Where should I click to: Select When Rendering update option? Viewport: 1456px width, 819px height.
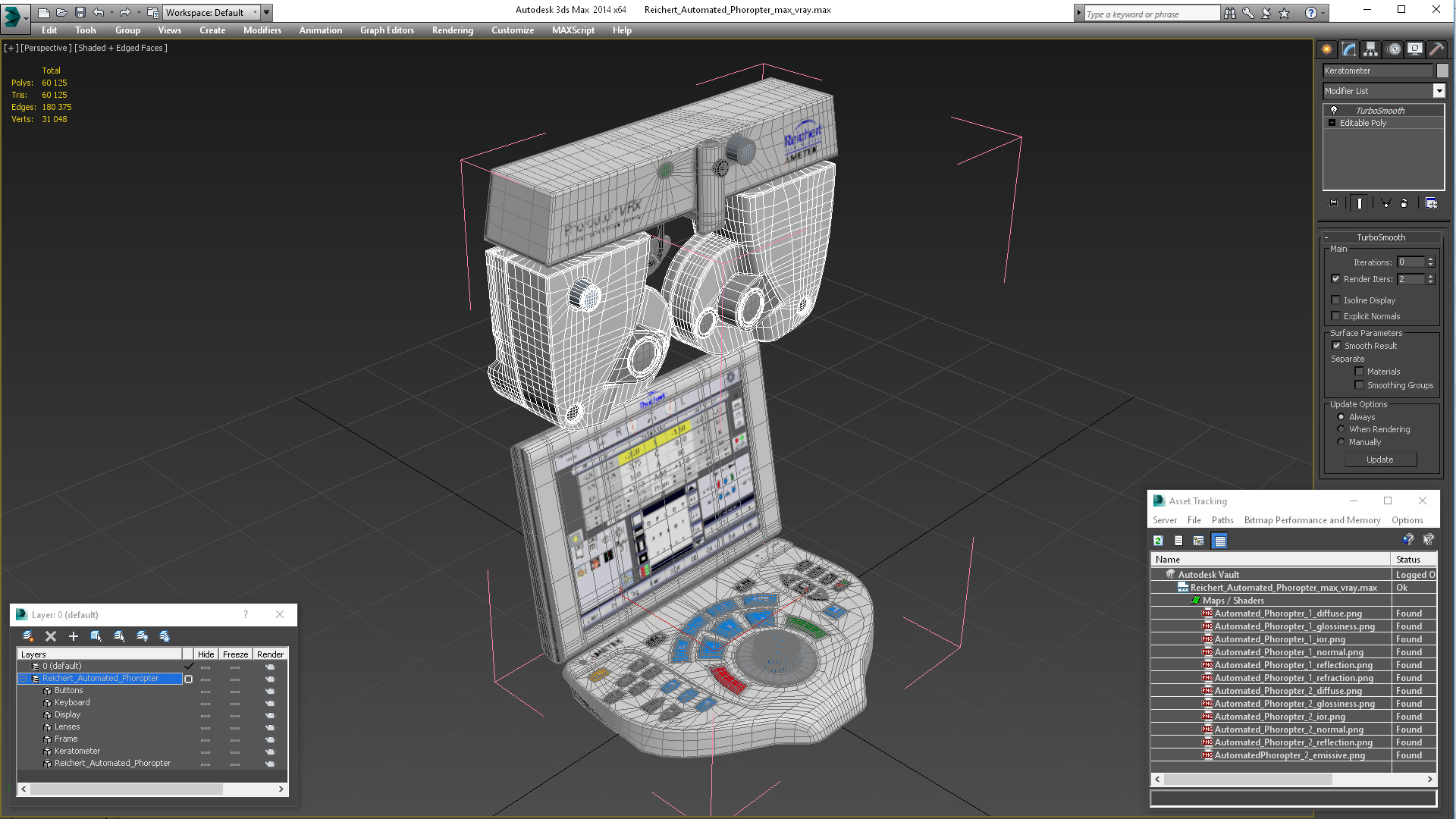point(1341,429)
